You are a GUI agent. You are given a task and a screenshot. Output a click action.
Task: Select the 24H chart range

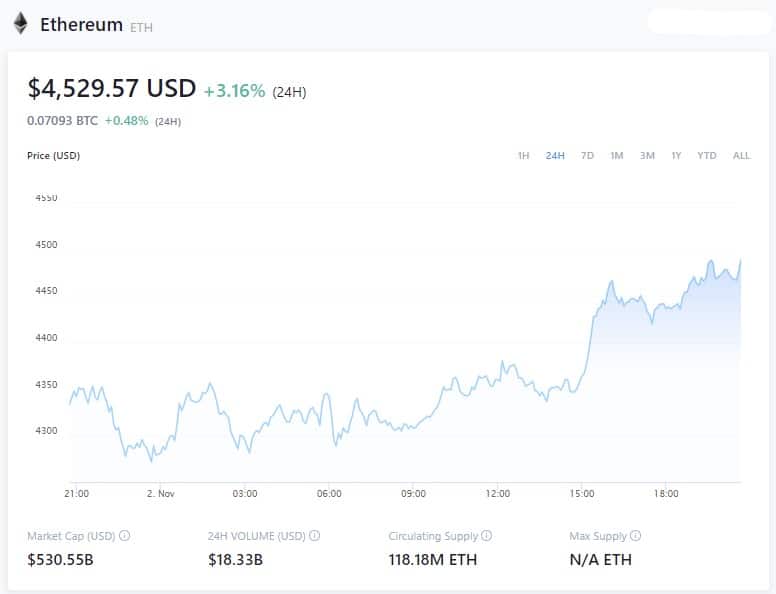(x=555, y=155)
